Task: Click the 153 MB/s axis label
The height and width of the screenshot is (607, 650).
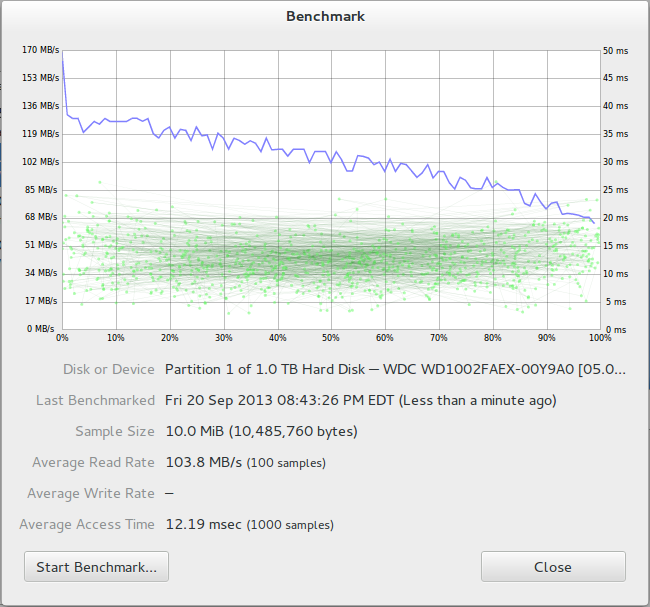Action: (x=41, y=78)
